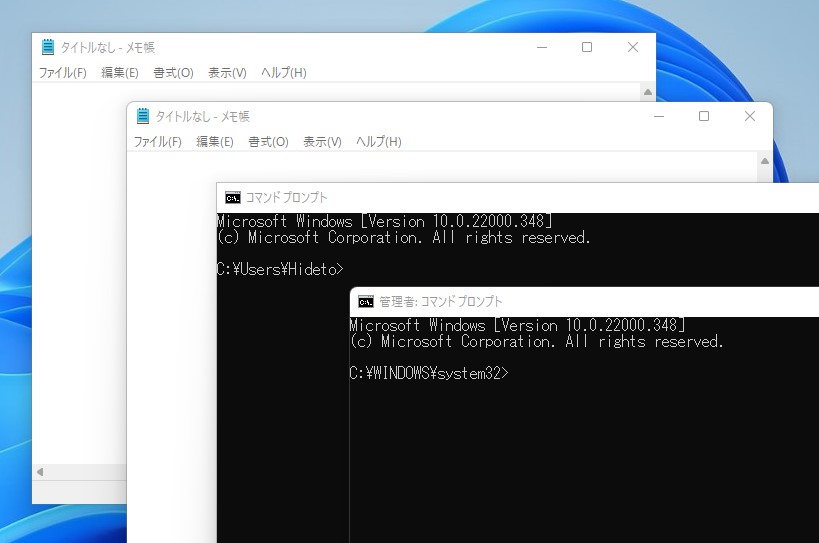The image size is (819, 543).
Task: Minimize the back Notepad window
Action: pos(542,48)
